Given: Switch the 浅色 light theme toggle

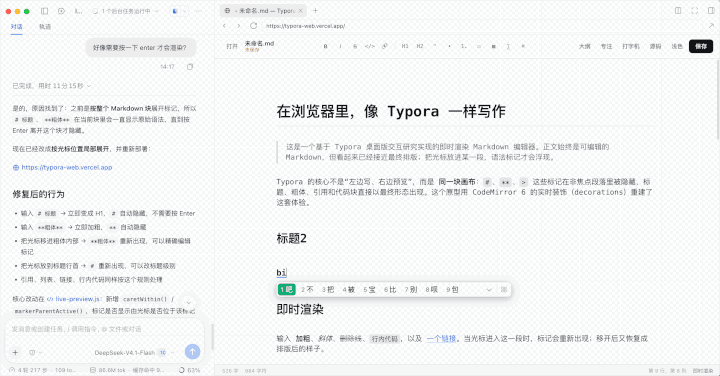Looking at the screenshot, I should tap(677, 46).
